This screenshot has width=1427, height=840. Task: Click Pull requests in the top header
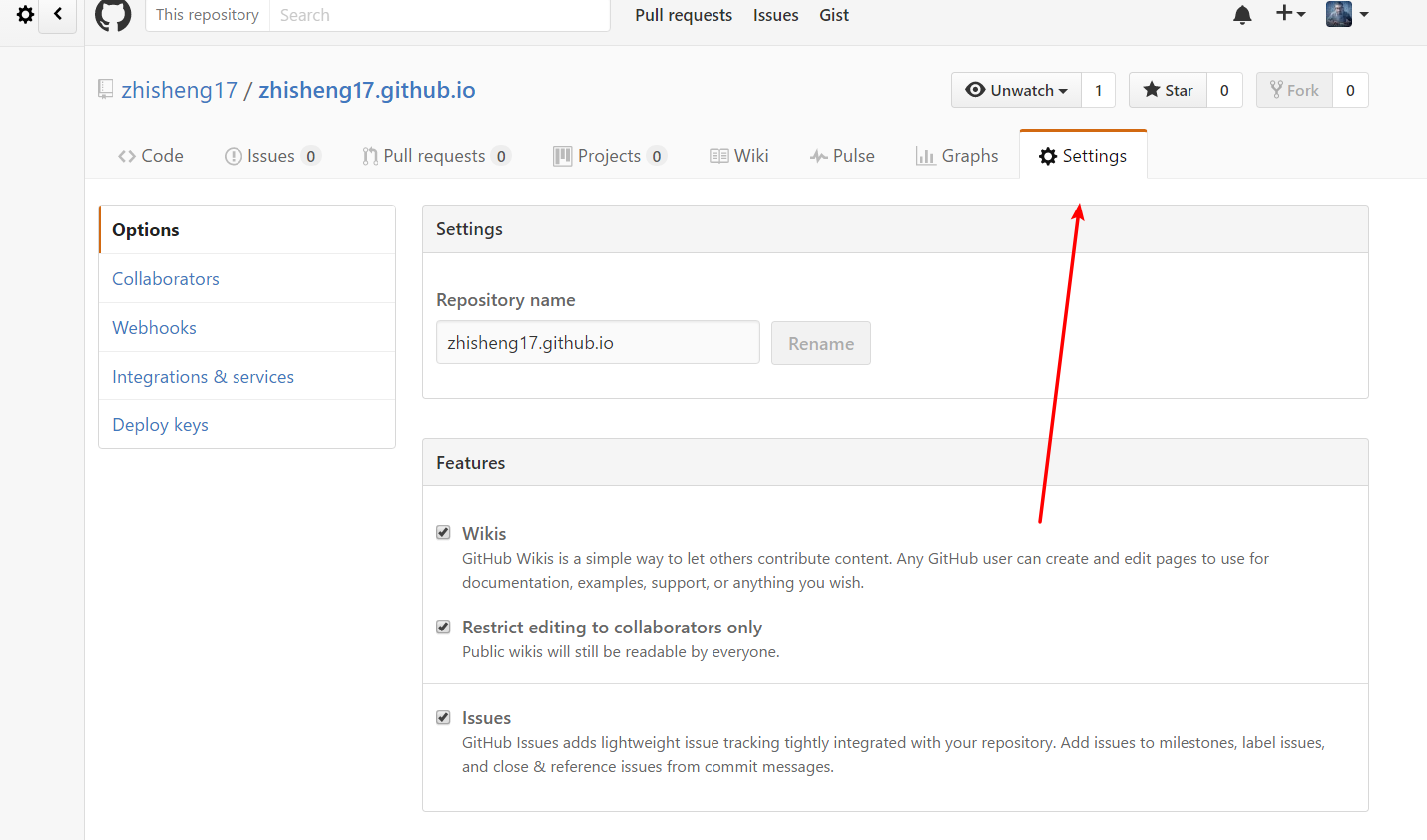pos(684,15)
